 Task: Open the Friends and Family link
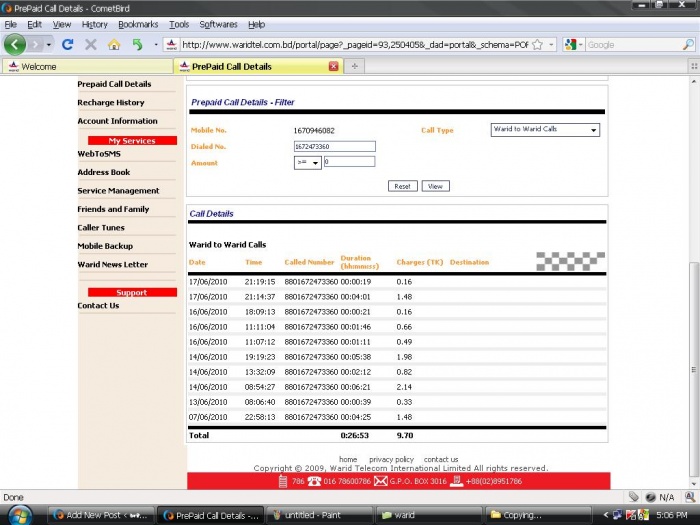[113, 209]
